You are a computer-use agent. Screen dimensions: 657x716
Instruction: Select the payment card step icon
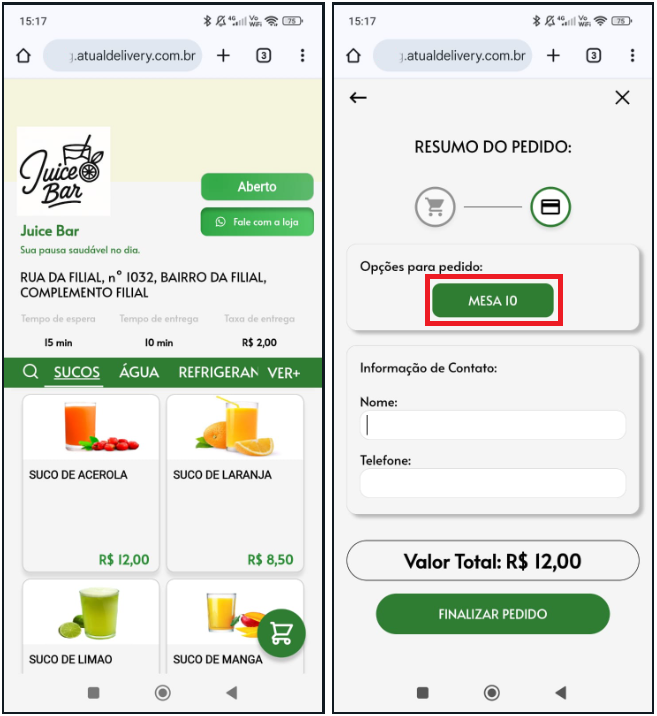pos(550,207)
